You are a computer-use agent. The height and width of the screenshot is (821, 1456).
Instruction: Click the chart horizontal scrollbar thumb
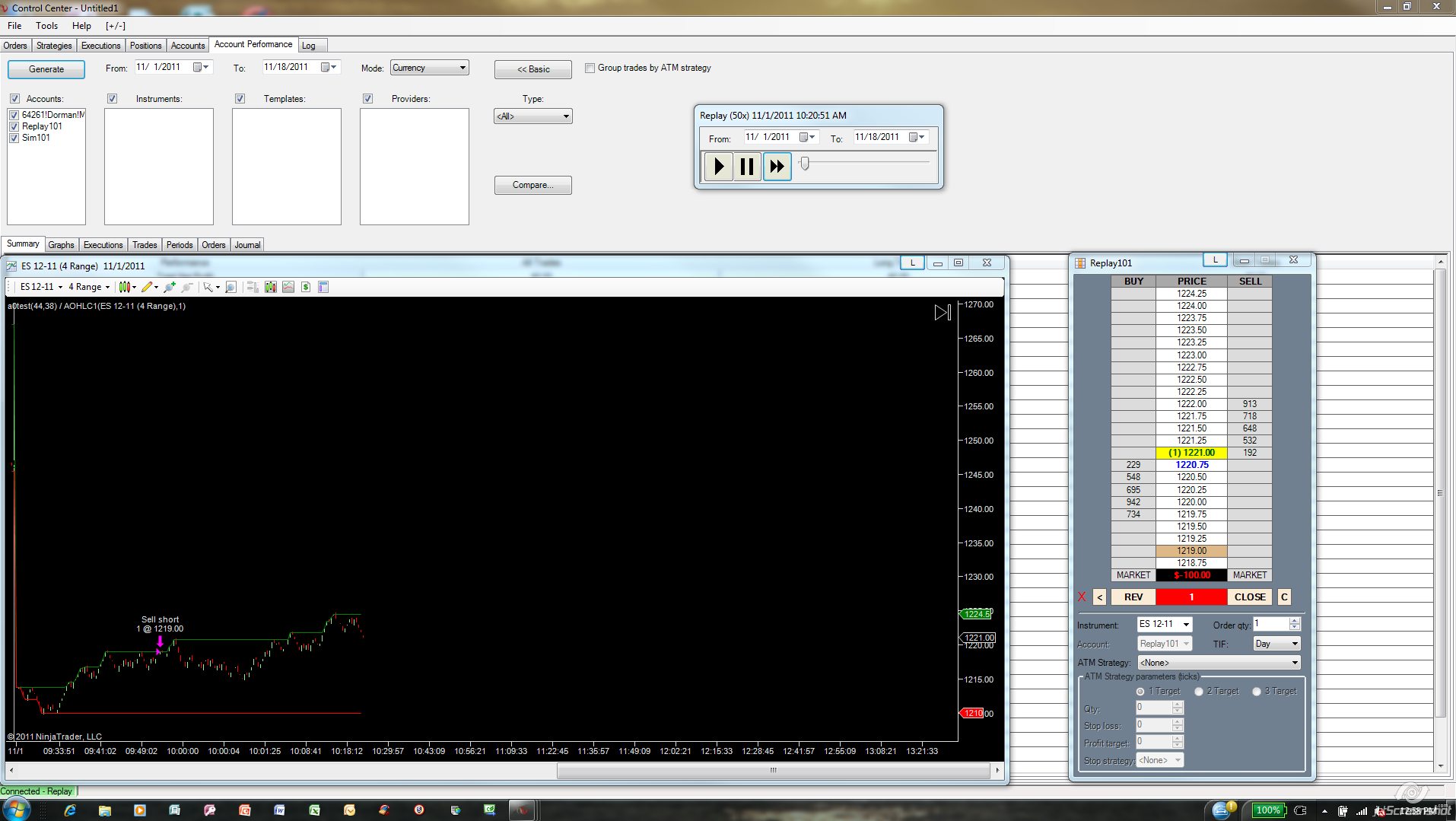[x=774, y=771]
